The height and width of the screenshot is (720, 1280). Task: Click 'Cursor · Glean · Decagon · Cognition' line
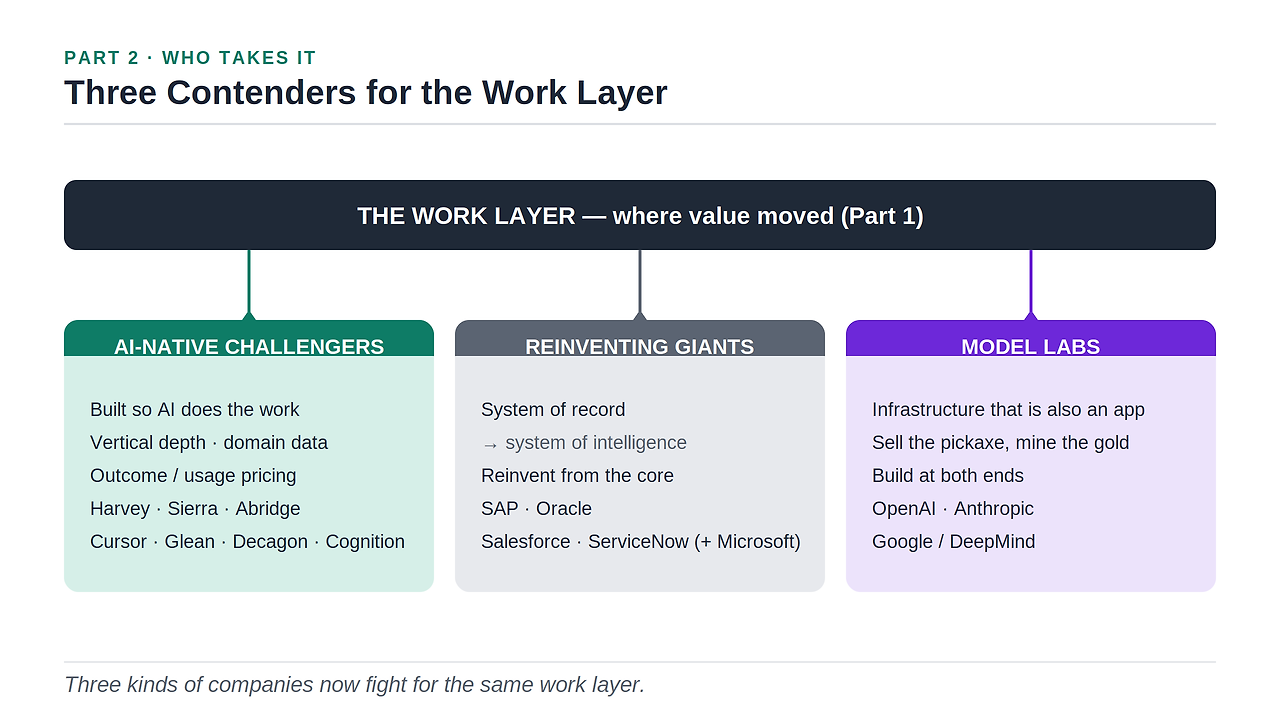click(x=248, y=542)
